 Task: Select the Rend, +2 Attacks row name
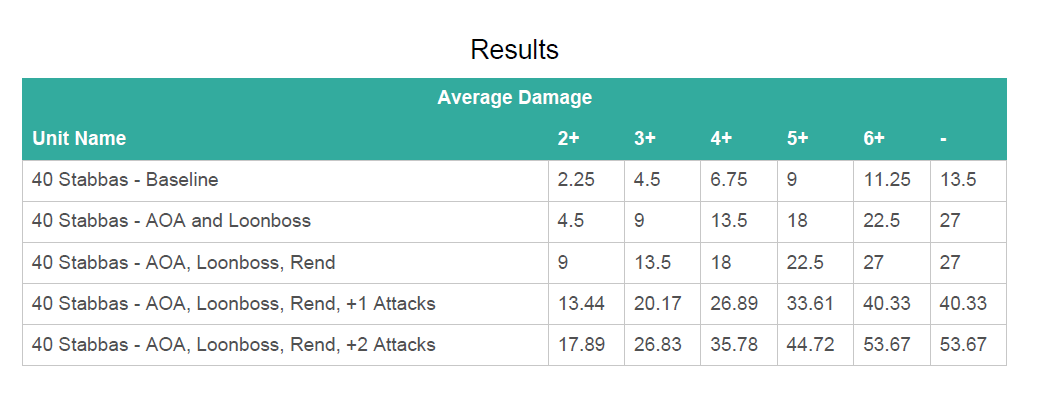(x=233, y=345)
